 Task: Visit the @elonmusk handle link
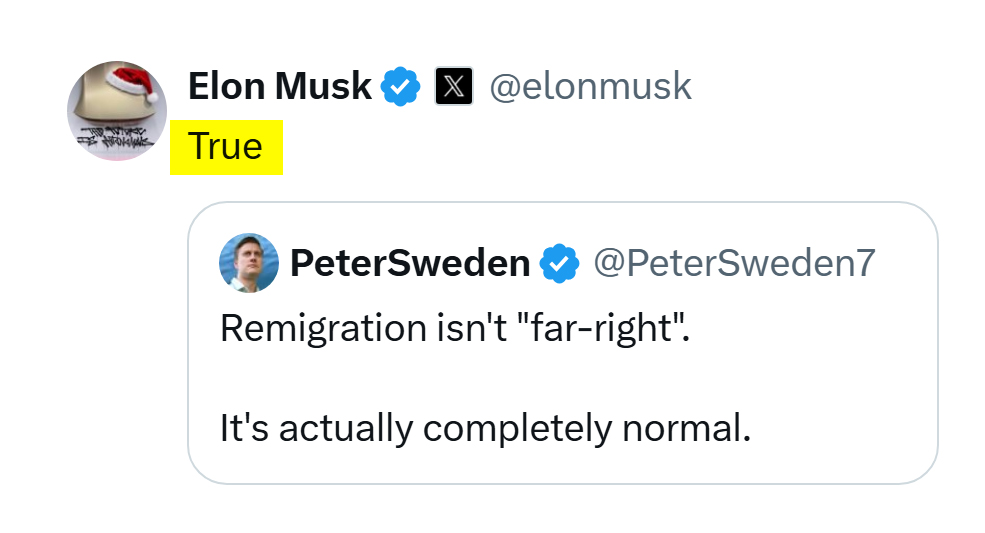pos(590,87)
